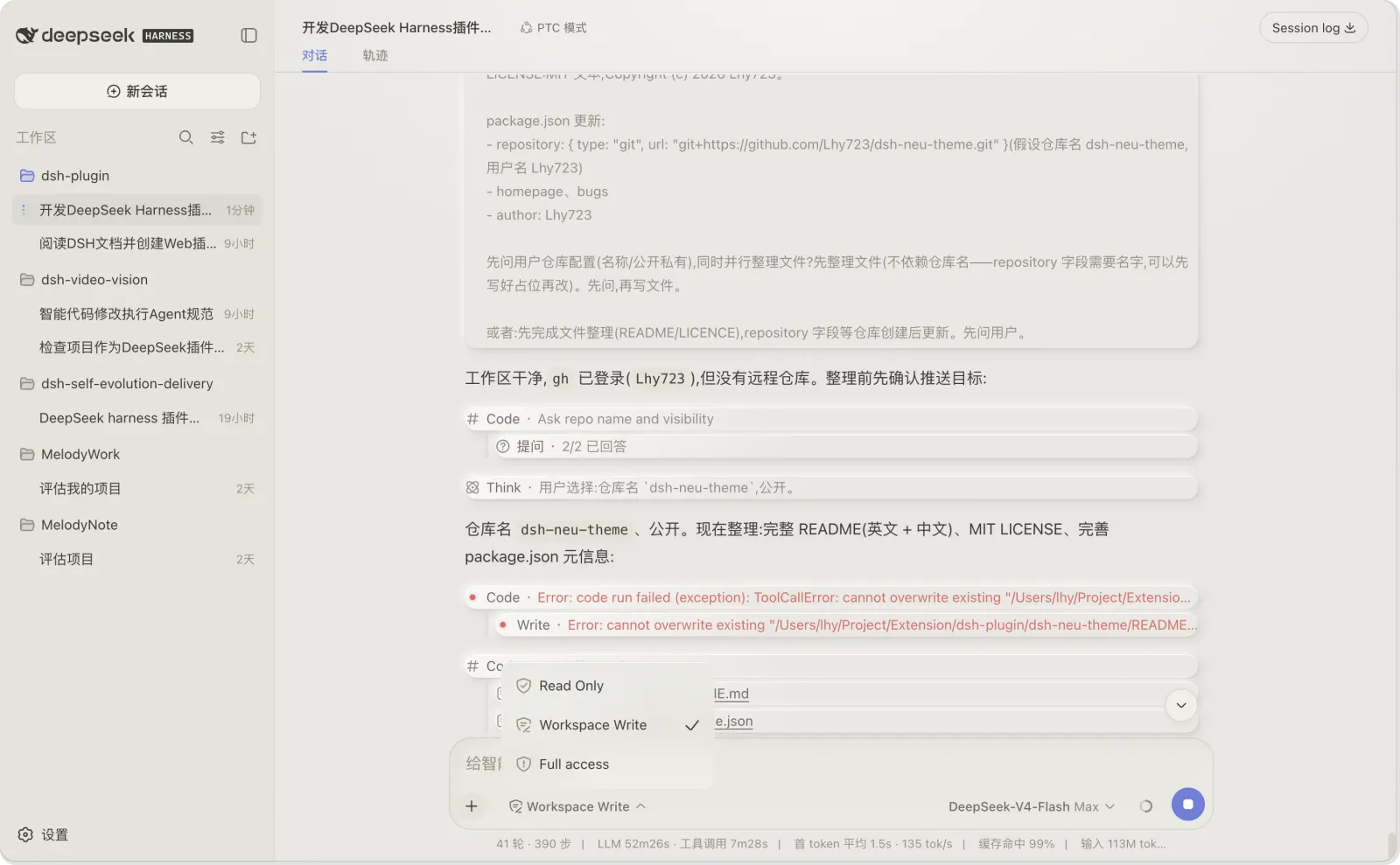Open options dots for active DeepSeek Harness session
The height and width of the screenshot is (865, 1400).
[x=24, y=210]
